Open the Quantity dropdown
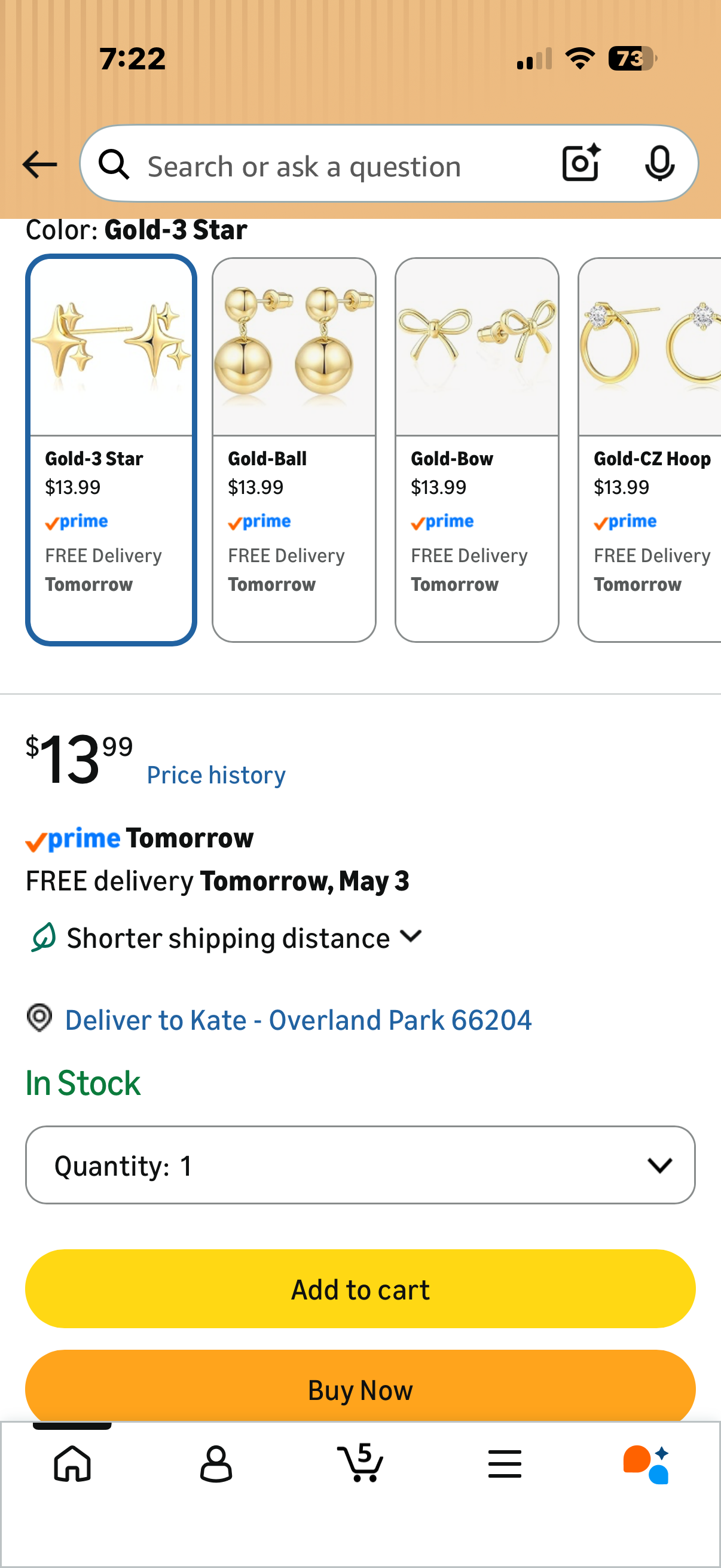The width and height of the screenshot is (721, 1568). (360, 1165)
